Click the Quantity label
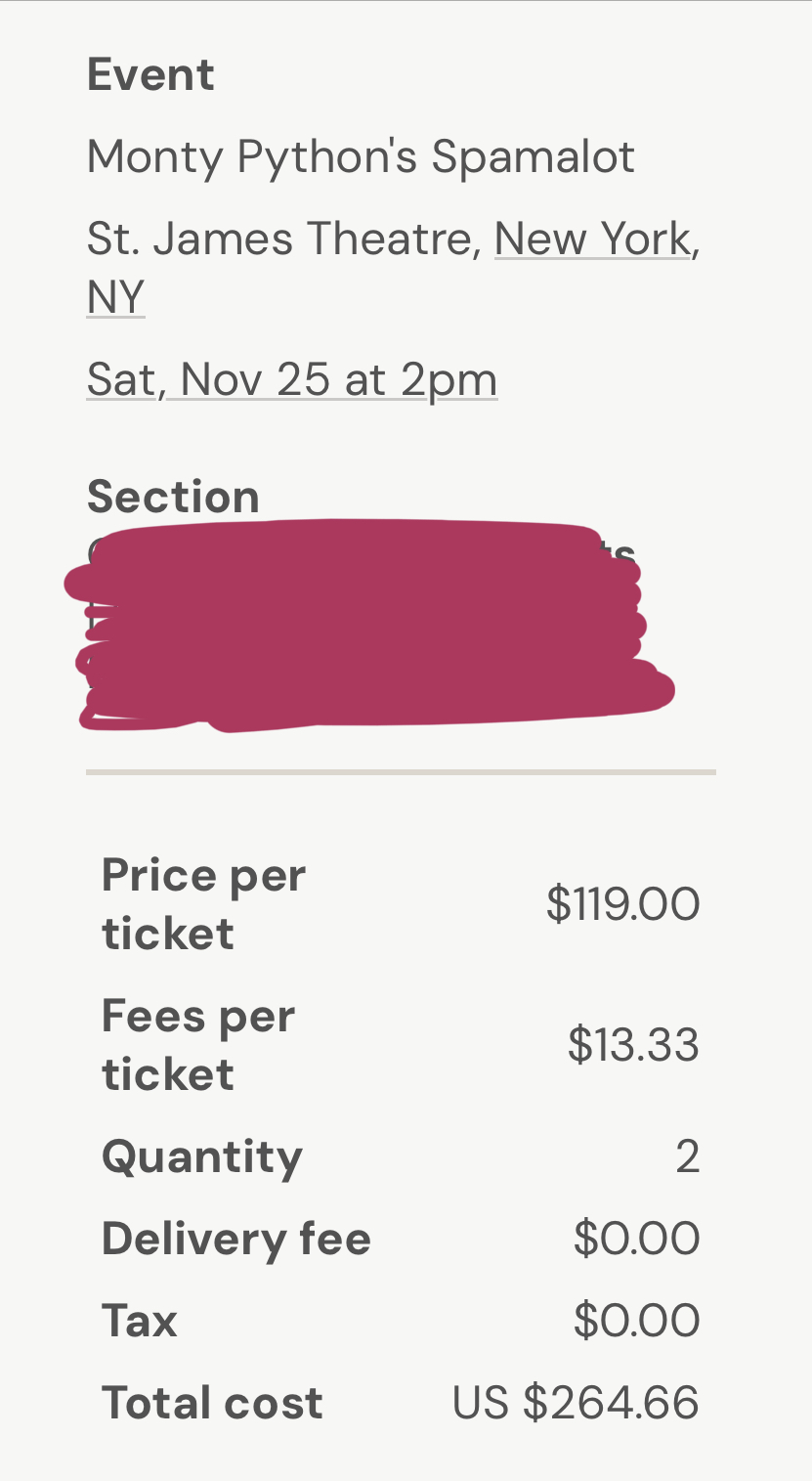812x1481 pixels. 202,1156
